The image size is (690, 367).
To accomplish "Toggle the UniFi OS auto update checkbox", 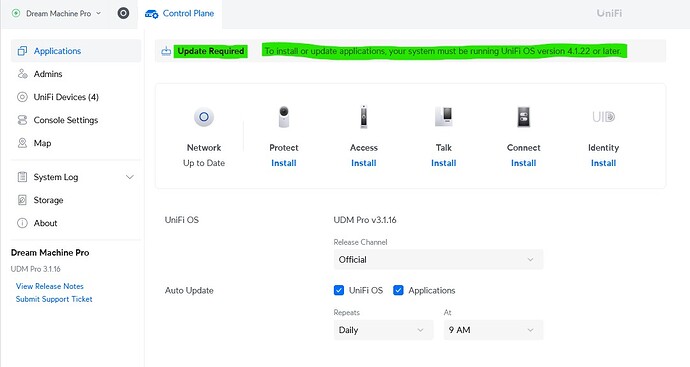I will pyautogui.click(x=339, y=290).
